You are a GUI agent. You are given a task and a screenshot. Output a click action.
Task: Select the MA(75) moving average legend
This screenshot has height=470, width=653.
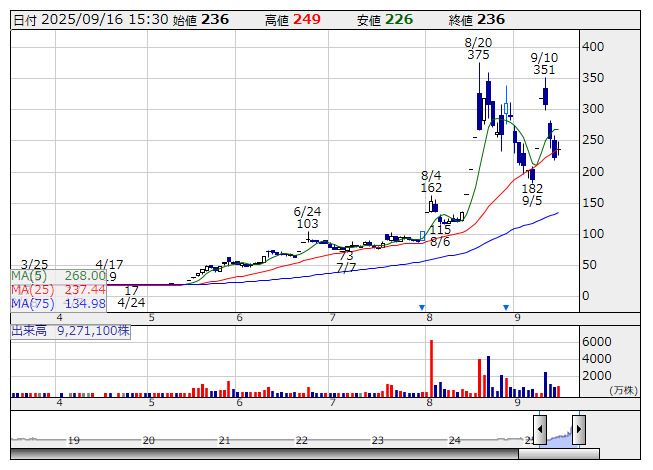click(x=59, y=304)
